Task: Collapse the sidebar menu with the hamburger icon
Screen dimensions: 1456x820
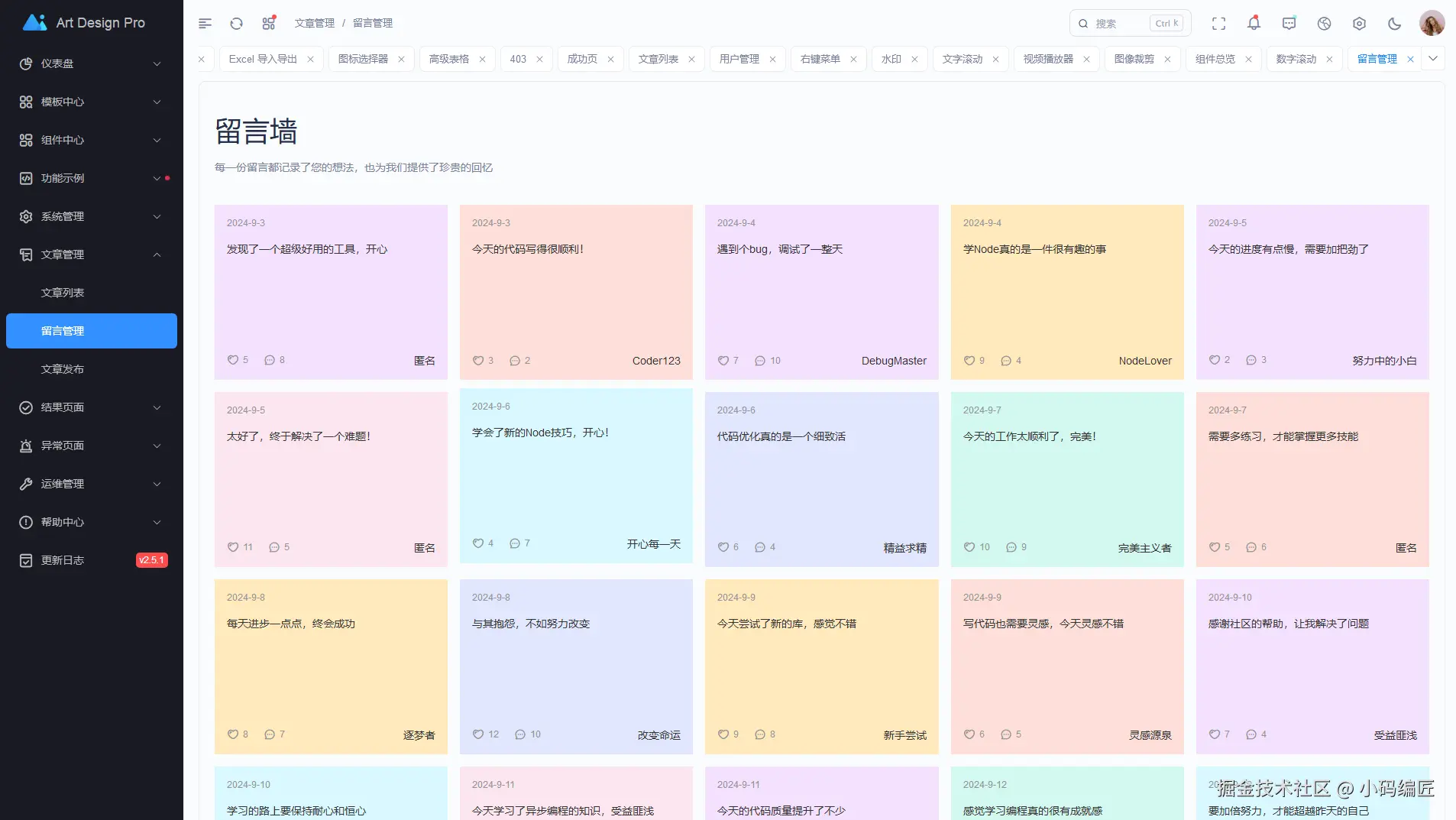Action: coord(205,24)
